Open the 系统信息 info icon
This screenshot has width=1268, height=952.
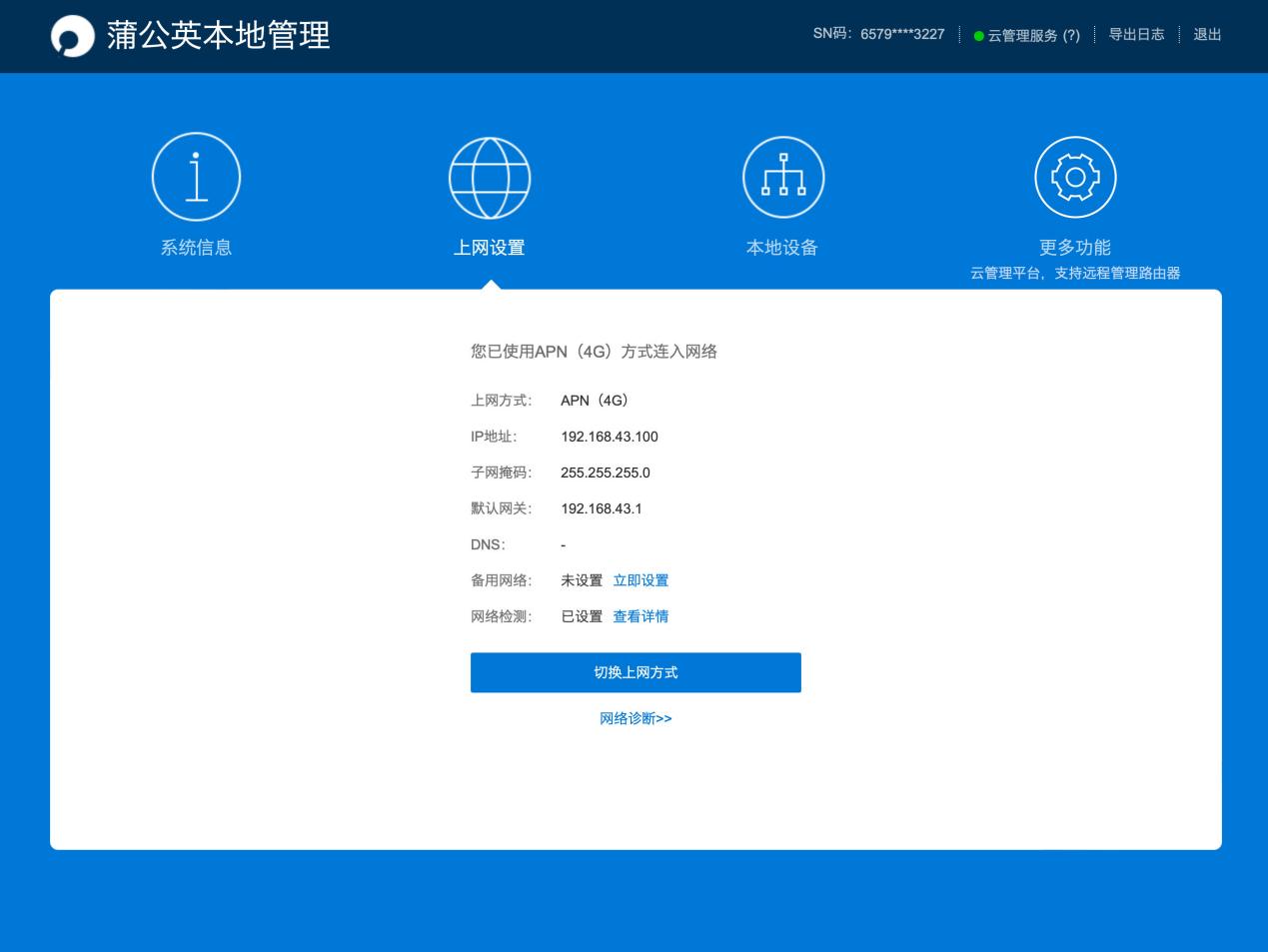(x=196, y=176)
